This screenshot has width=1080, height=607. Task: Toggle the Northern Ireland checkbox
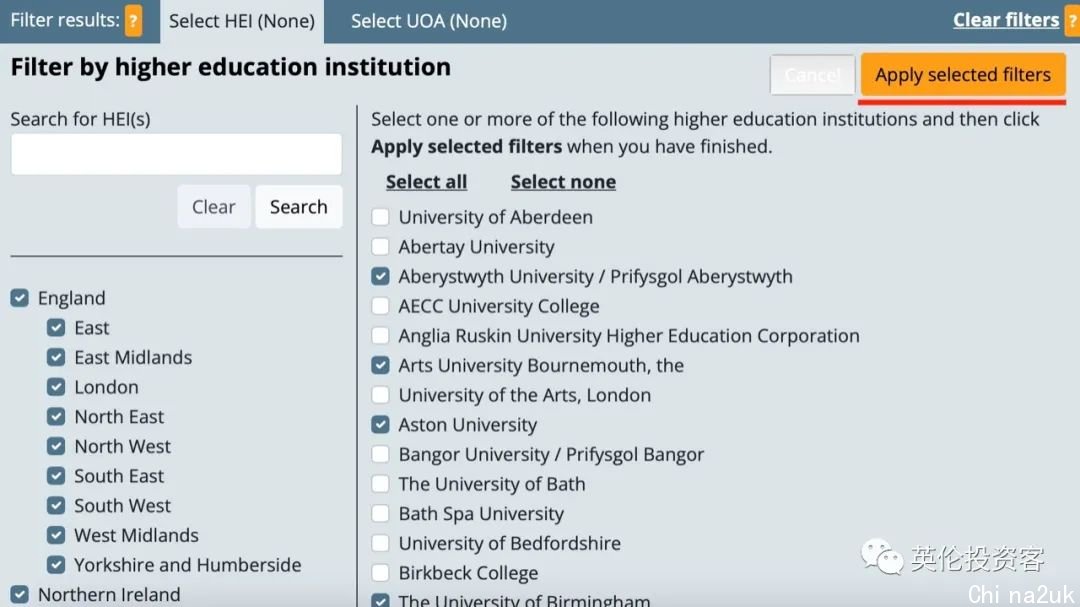[20, 594]
